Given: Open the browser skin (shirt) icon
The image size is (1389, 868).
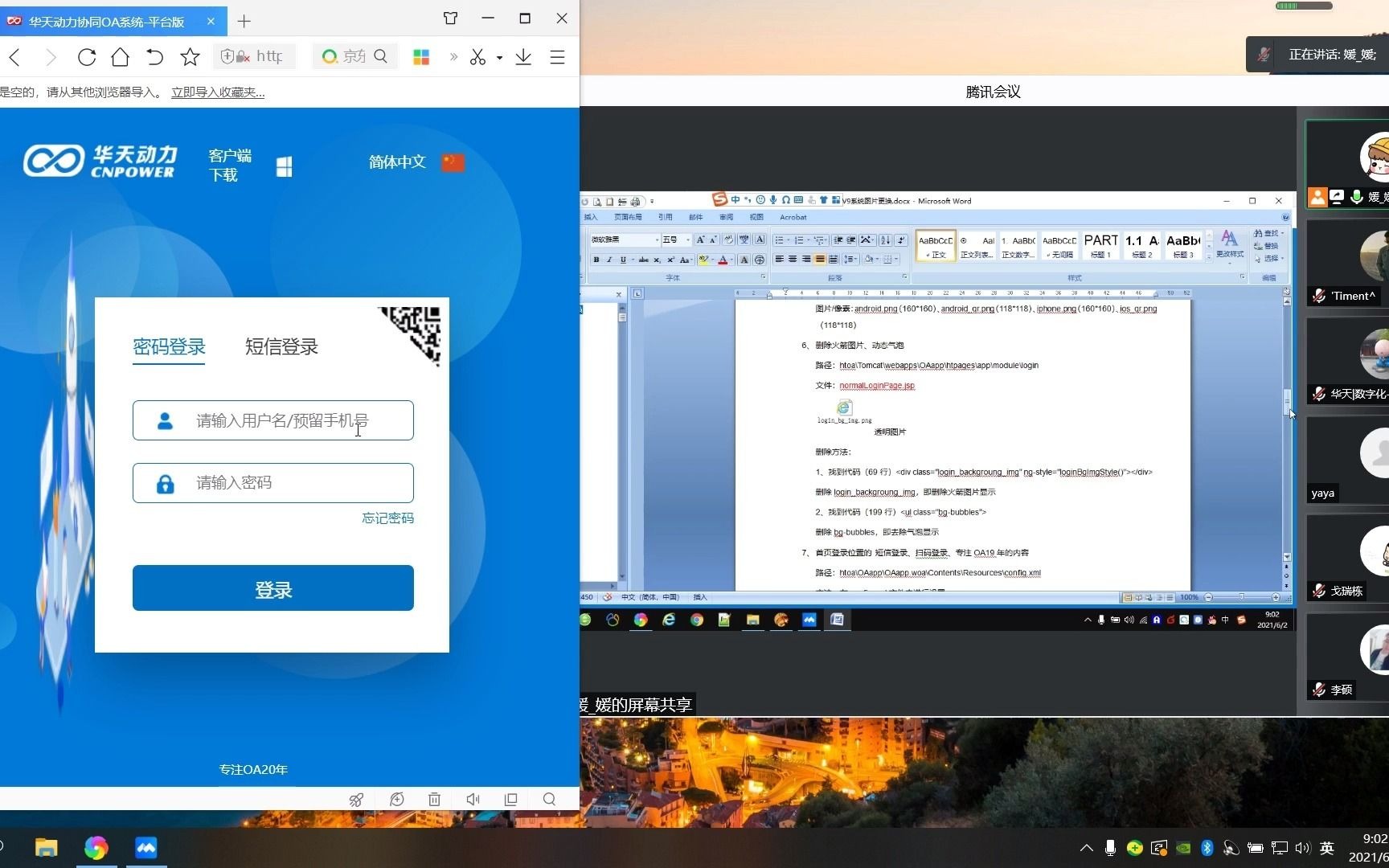Looking at the screenshot, I should coord(450,18).
